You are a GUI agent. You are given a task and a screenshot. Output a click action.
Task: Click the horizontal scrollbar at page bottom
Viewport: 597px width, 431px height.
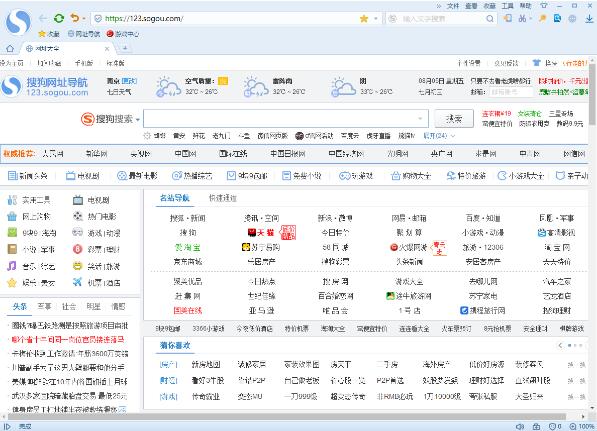coord(287,417)
